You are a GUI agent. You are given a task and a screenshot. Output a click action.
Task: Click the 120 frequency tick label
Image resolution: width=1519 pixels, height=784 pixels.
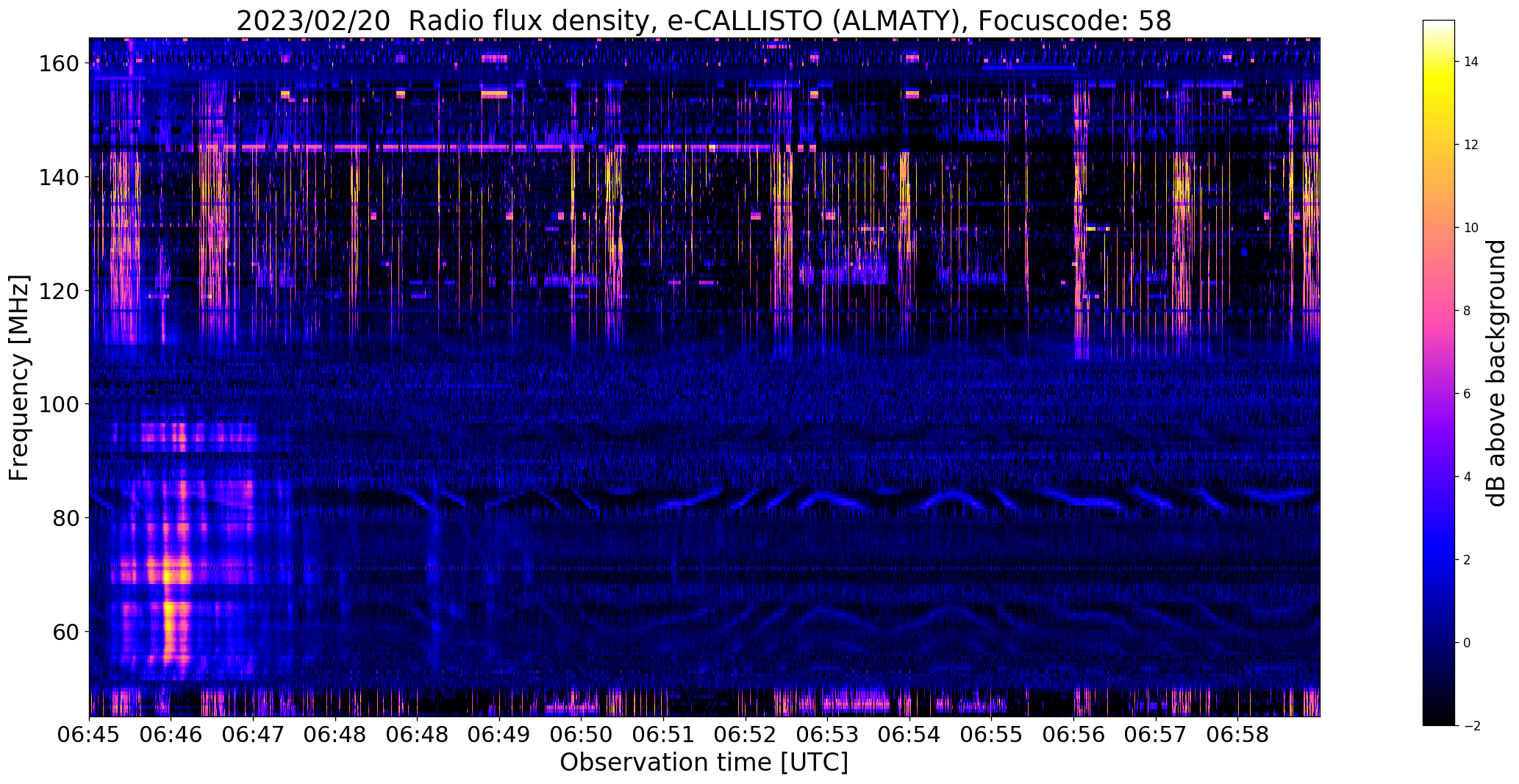tap(60, 291)
